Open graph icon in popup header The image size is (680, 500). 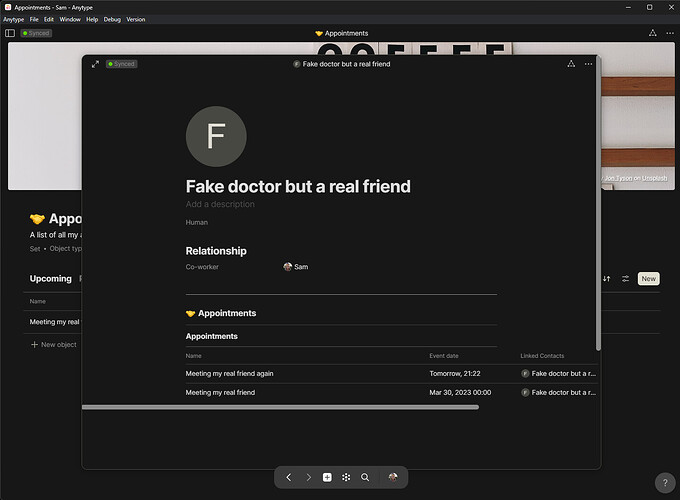[571, 64]
